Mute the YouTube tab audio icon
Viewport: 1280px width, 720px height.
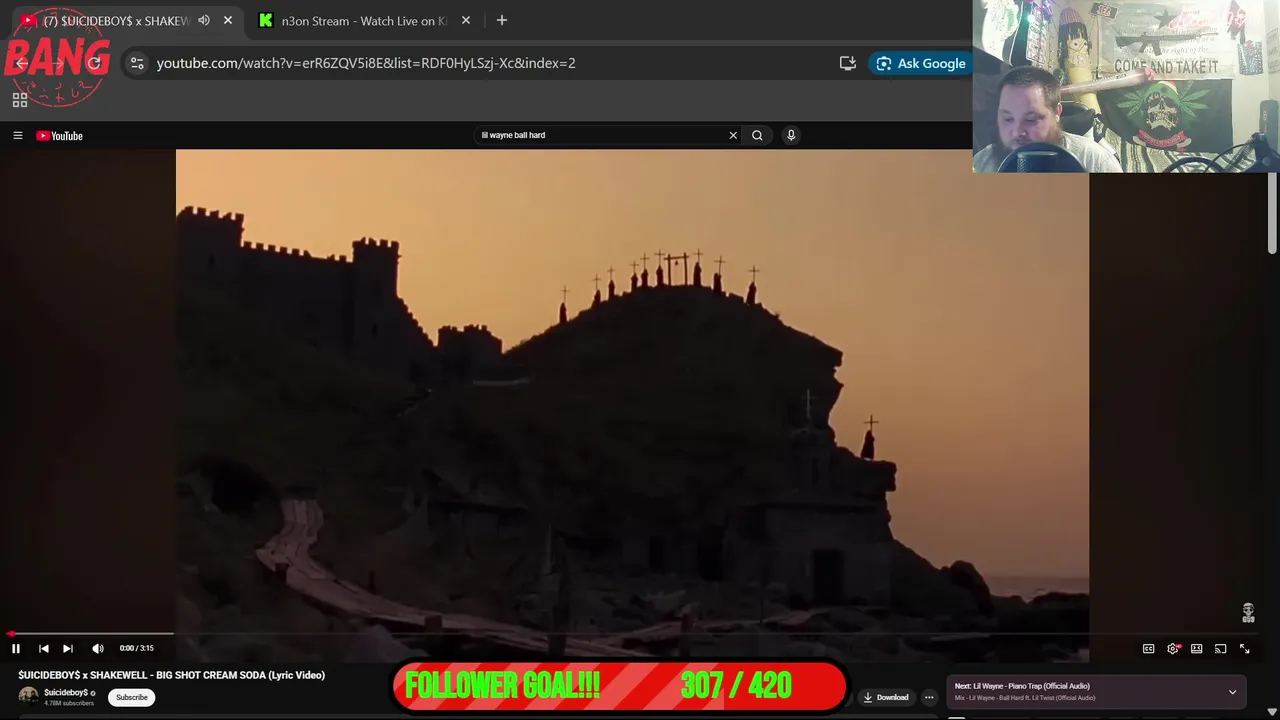[x=204, y=20]
